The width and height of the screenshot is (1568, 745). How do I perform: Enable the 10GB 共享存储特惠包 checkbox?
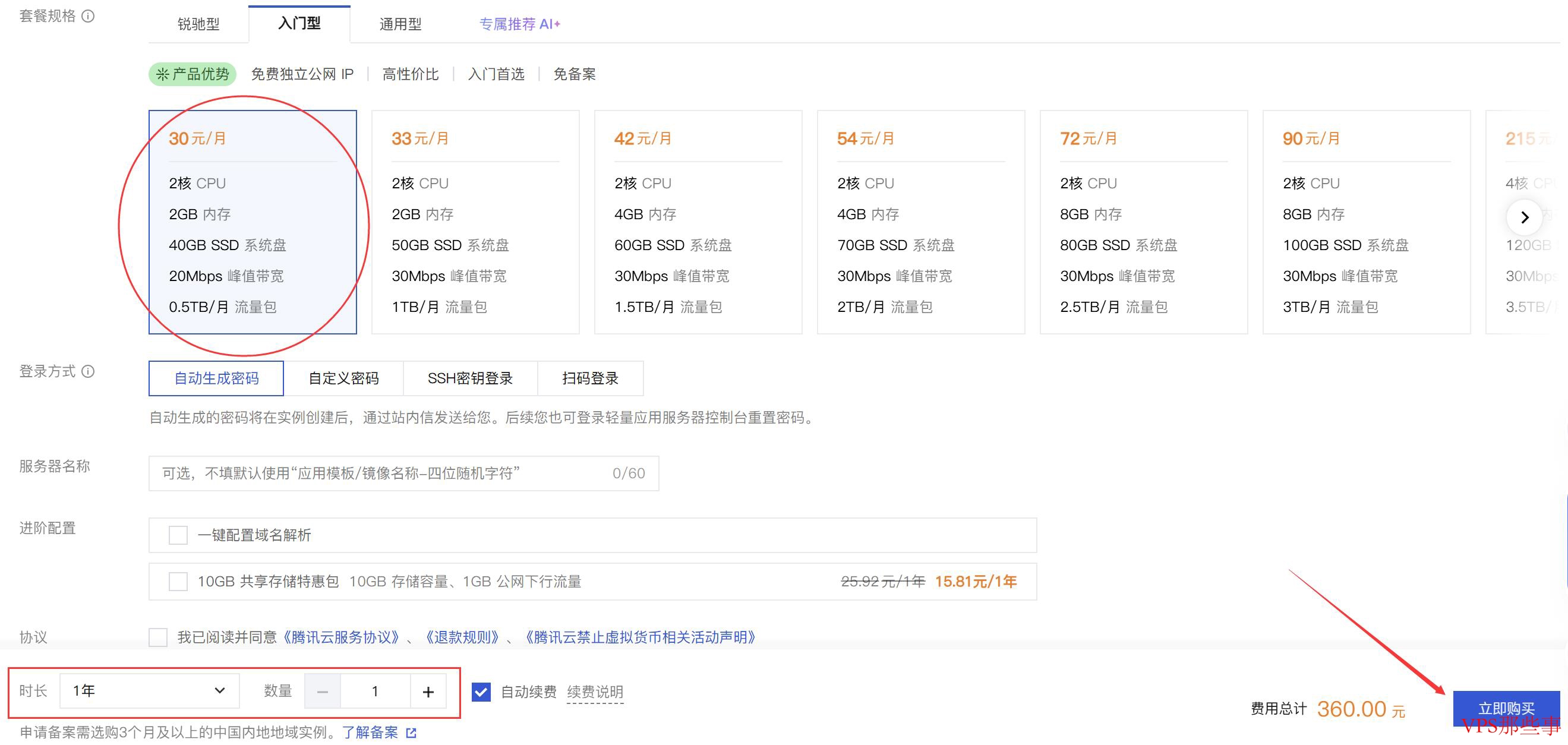(x=178, y=582)
